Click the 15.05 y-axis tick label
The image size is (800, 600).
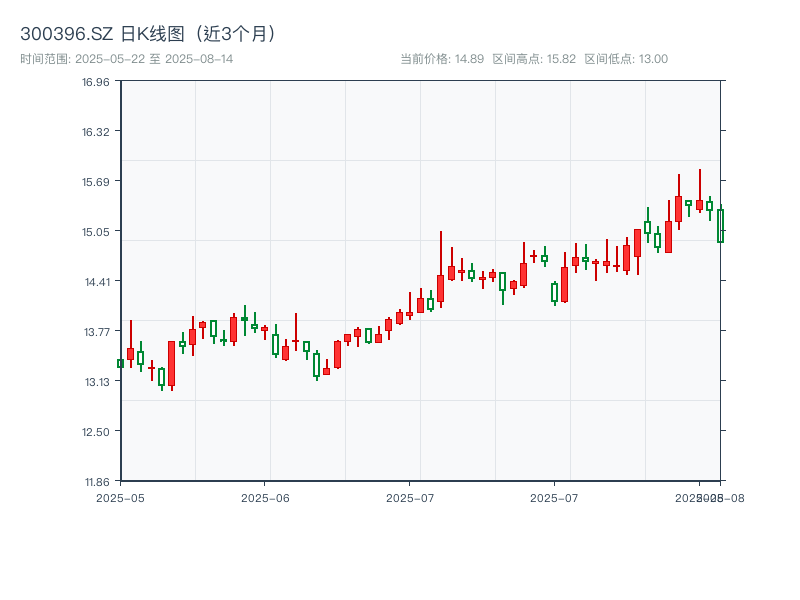pos(95,232)
